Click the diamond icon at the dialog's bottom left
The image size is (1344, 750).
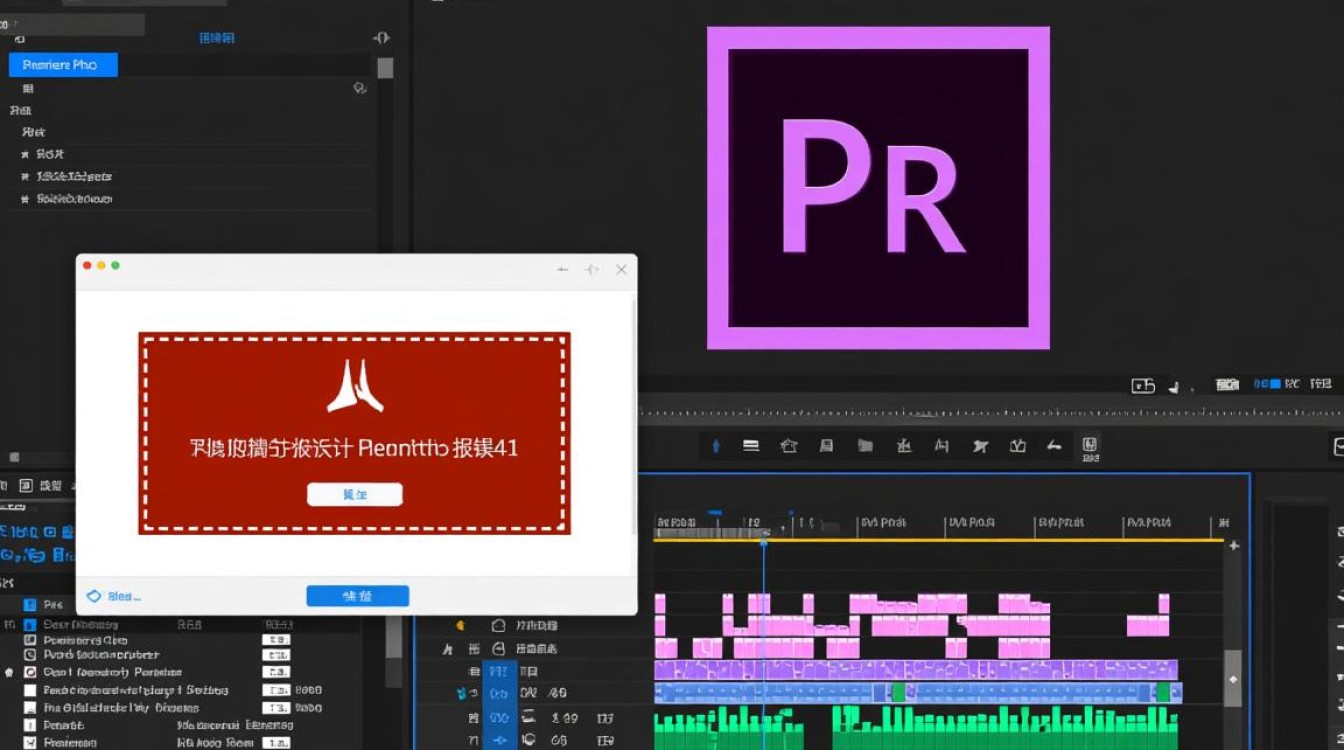tap(94, 595)
